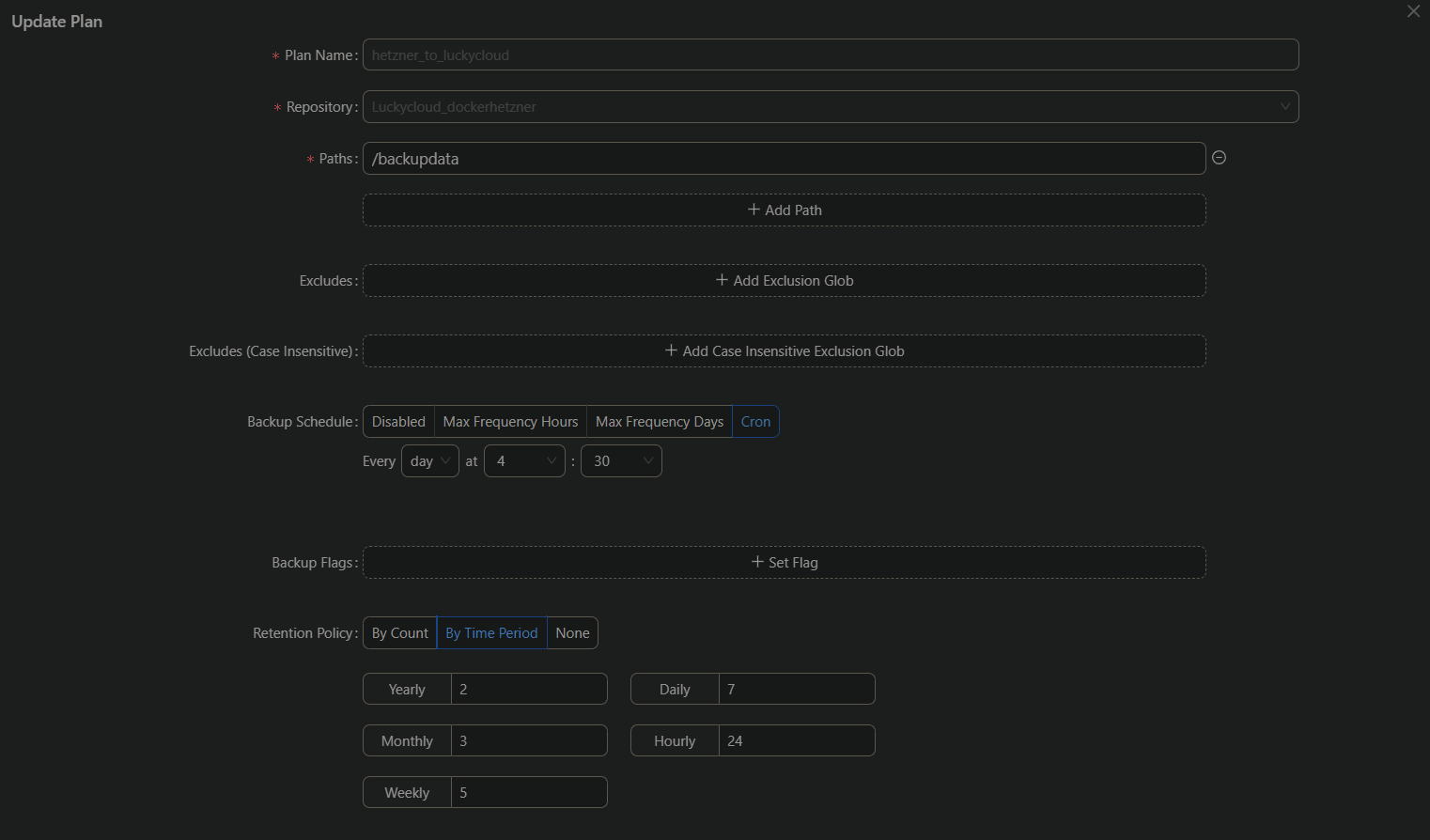Image resolution: width=1430 pixels, height=840 pixels.
Task: Choose Max Frequency Hours schedule
Action: coord(510,422)
